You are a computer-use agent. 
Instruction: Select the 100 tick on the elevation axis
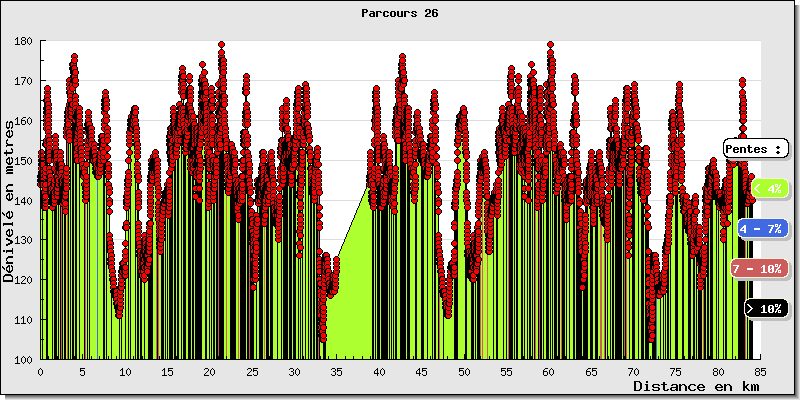tap(23, 359)
